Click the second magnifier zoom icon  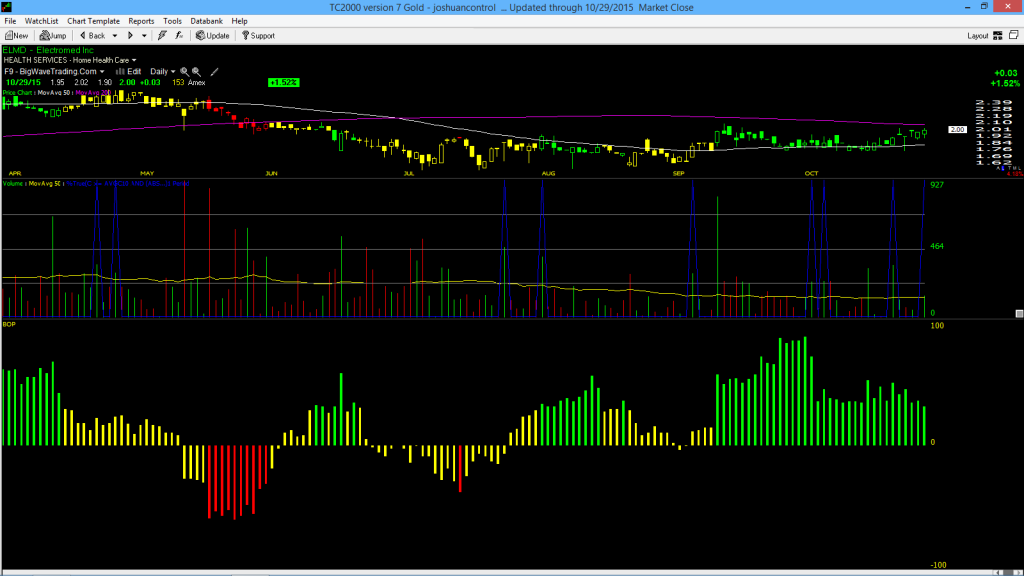point(196,72)
